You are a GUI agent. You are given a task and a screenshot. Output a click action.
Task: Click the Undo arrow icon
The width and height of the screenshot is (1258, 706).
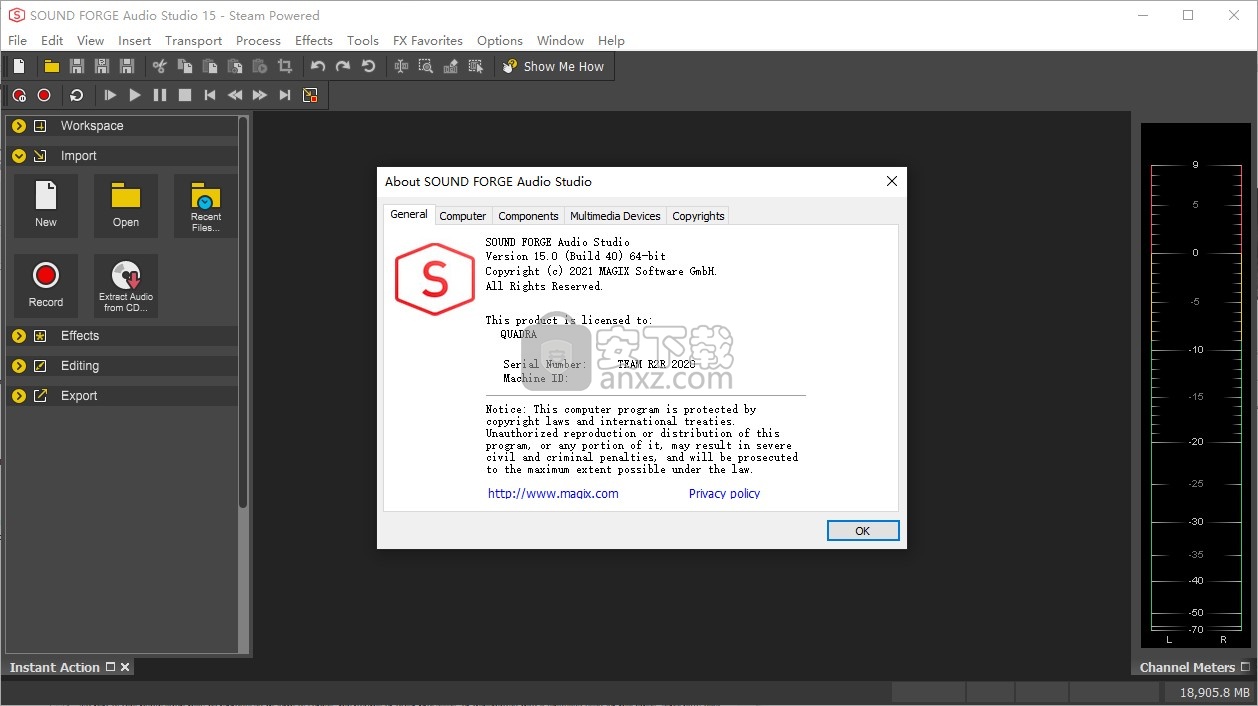coord(318,66)
